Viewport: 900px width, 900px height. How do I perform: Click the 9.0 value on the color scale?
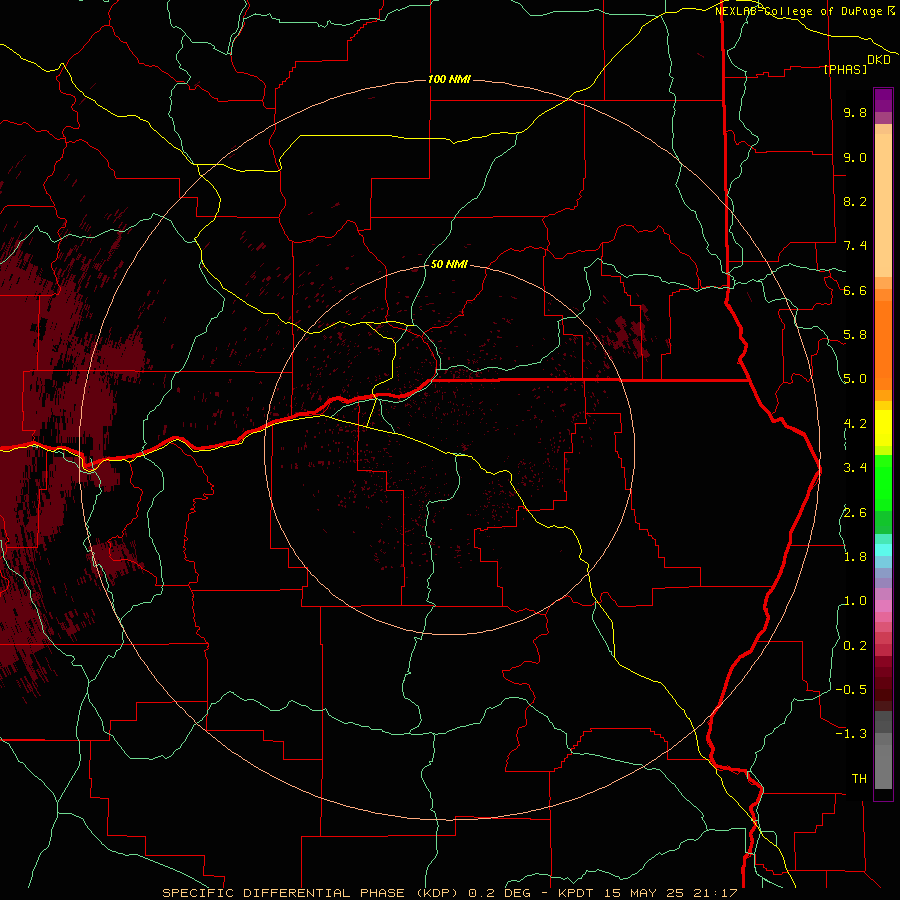[x=855, y=157]
